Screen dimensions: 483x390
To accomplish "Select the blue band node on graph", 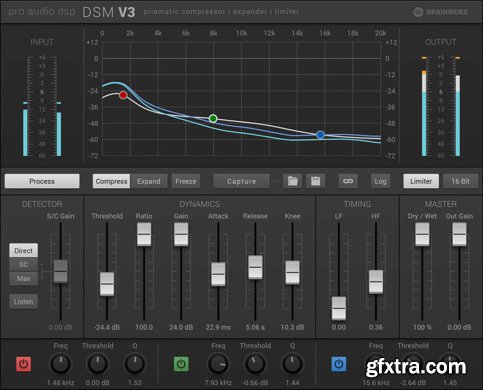I will tap(320, 135).
